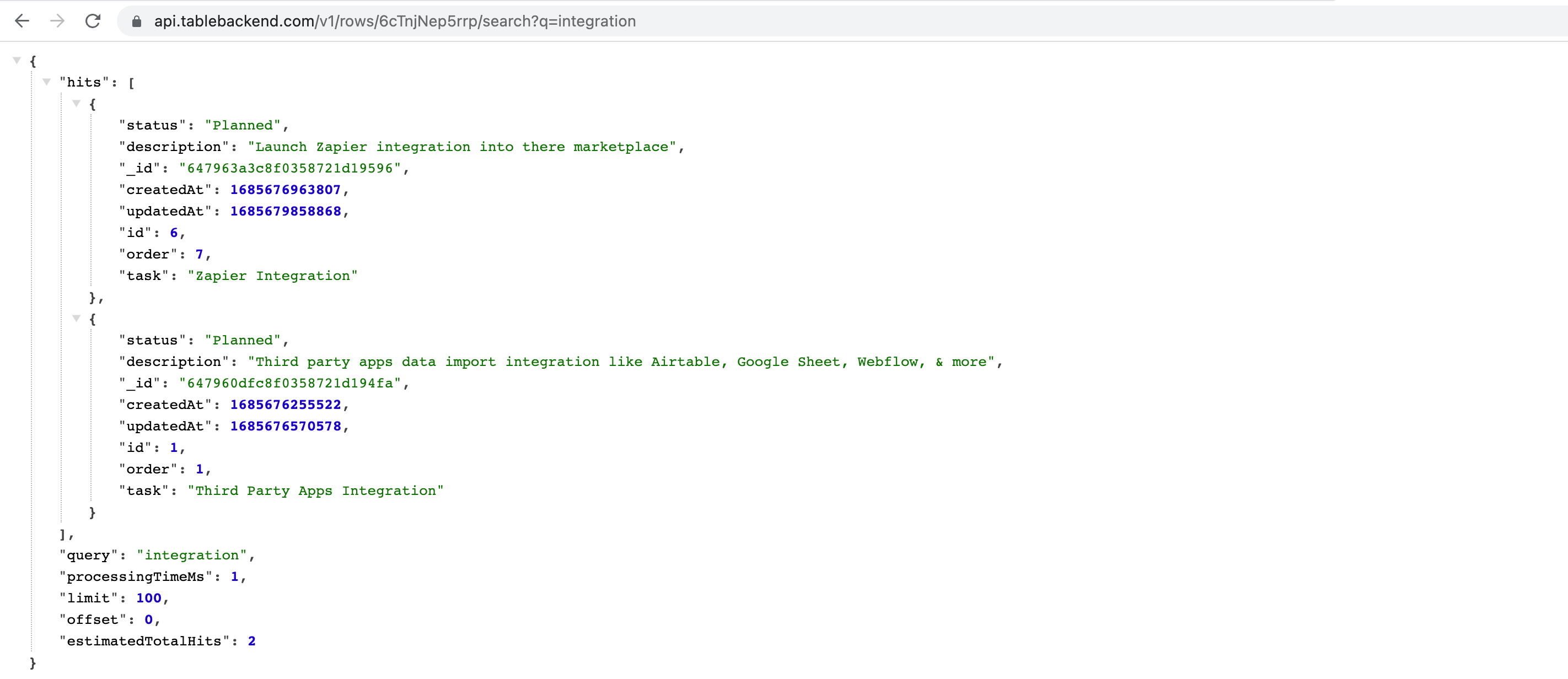Click the limit value 100

(148, 598)
